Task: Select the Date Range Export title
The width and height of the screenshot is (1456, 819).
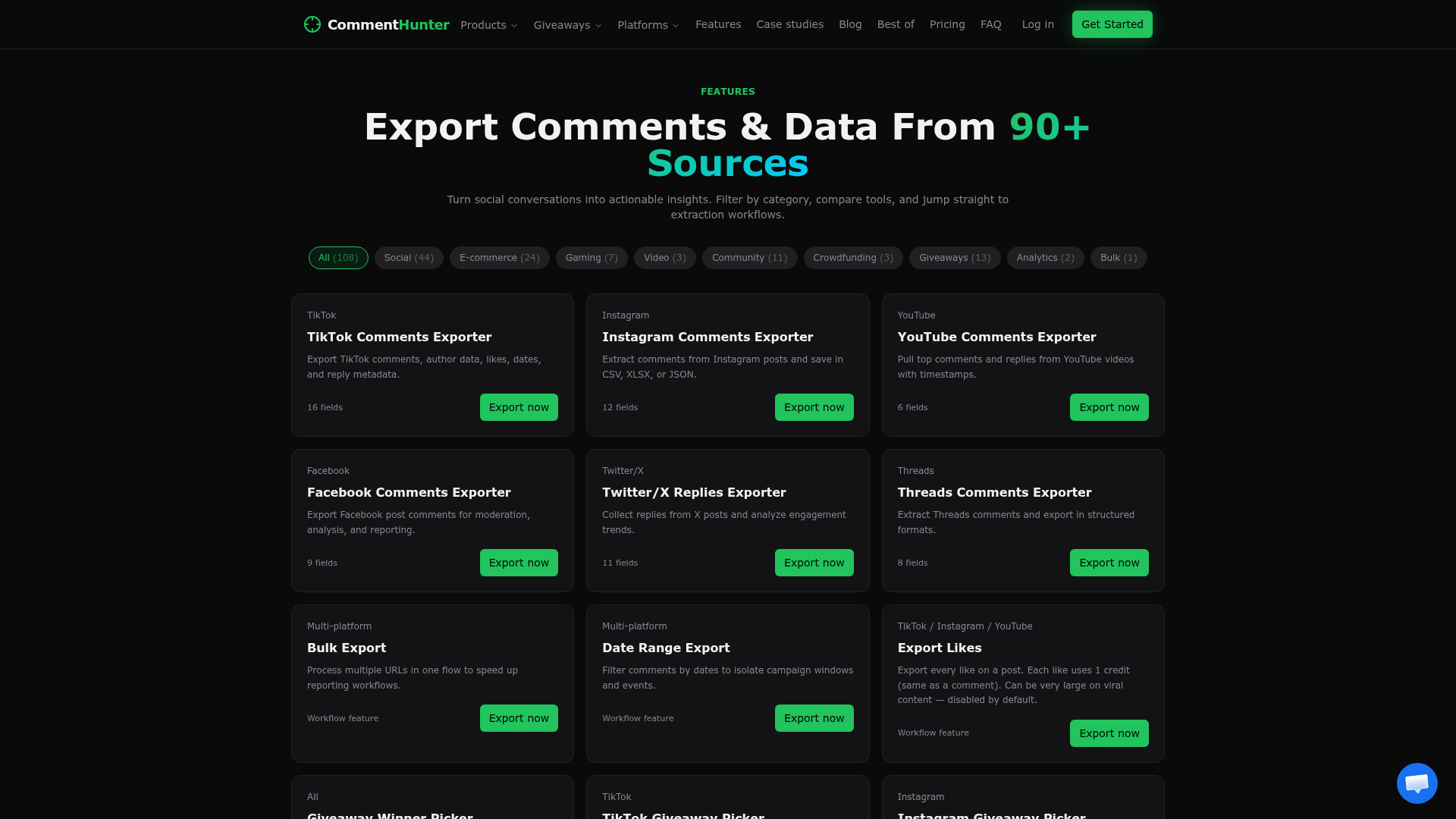Action: (666, 648)
